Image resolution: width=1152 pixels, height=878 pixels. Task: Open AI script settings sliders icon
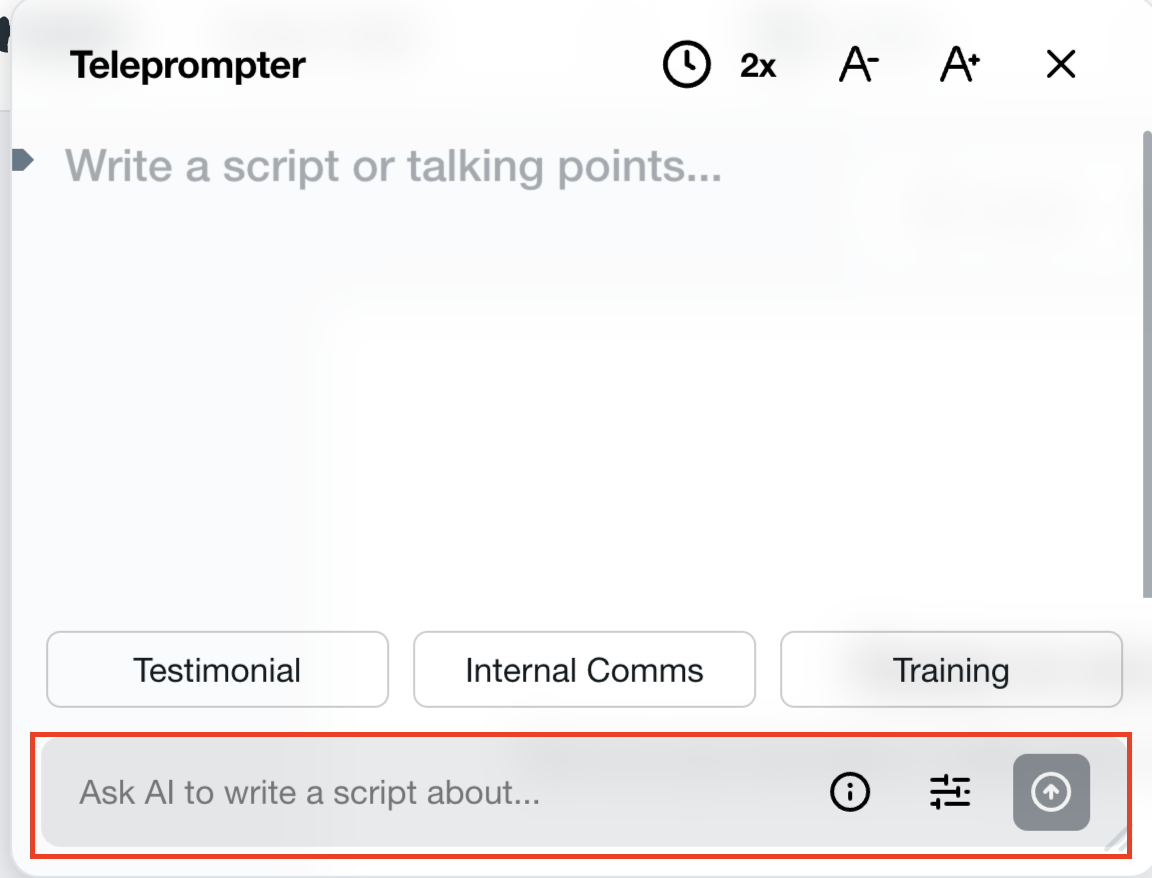950,793
